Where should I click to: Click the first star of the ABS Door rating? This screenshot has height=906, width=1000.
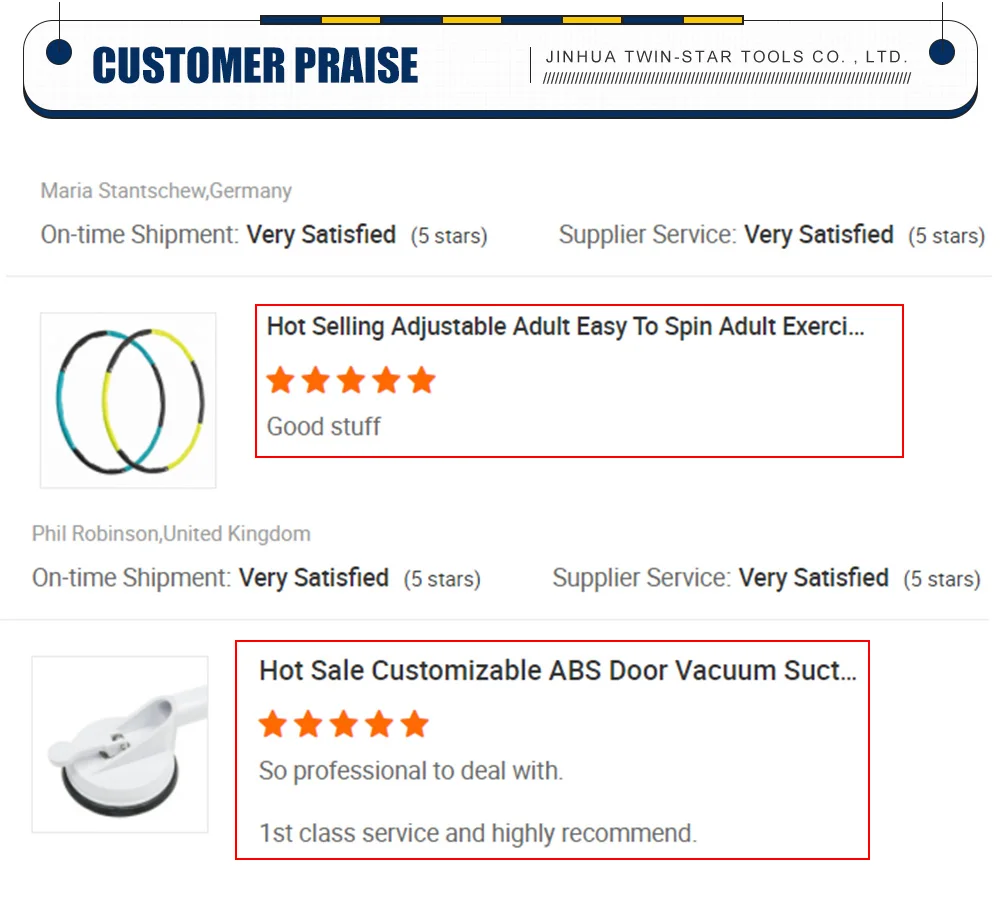[x=273, y=724]
